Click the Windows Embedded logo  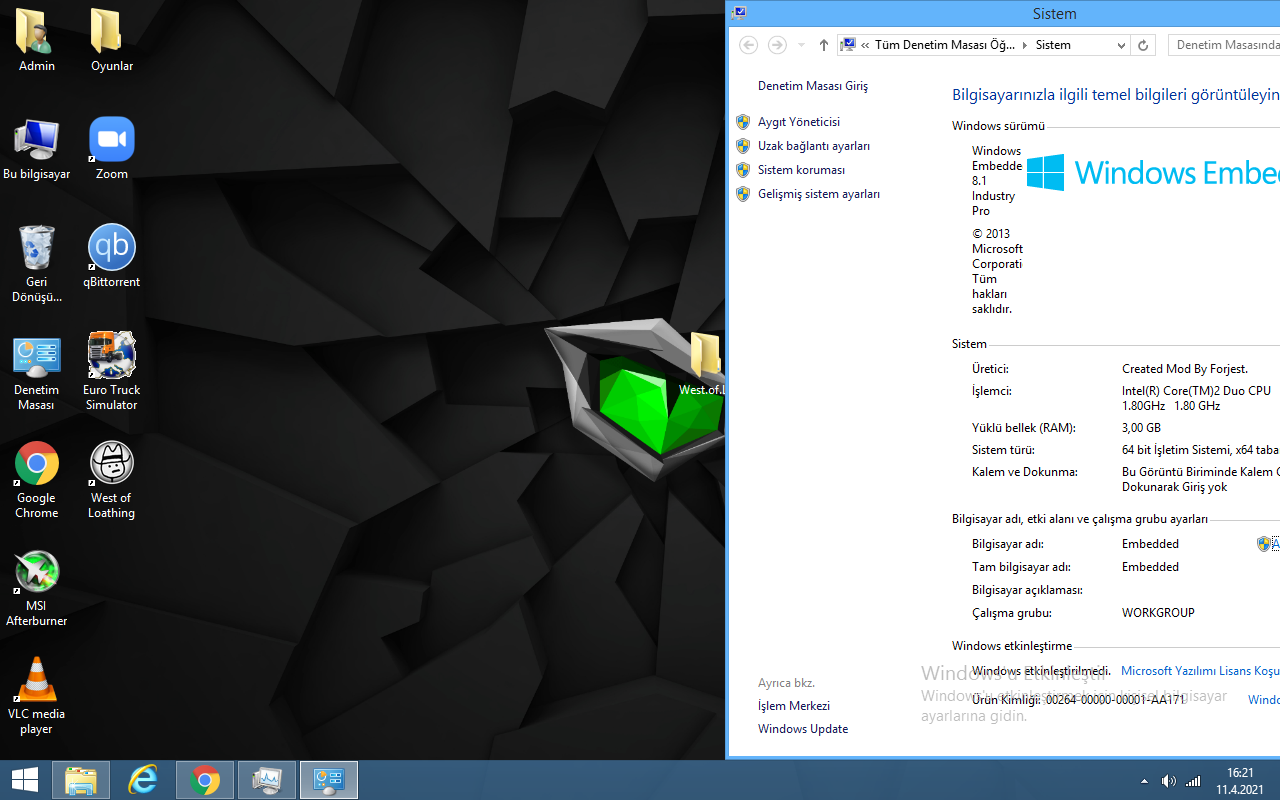tap(1153, 172)
